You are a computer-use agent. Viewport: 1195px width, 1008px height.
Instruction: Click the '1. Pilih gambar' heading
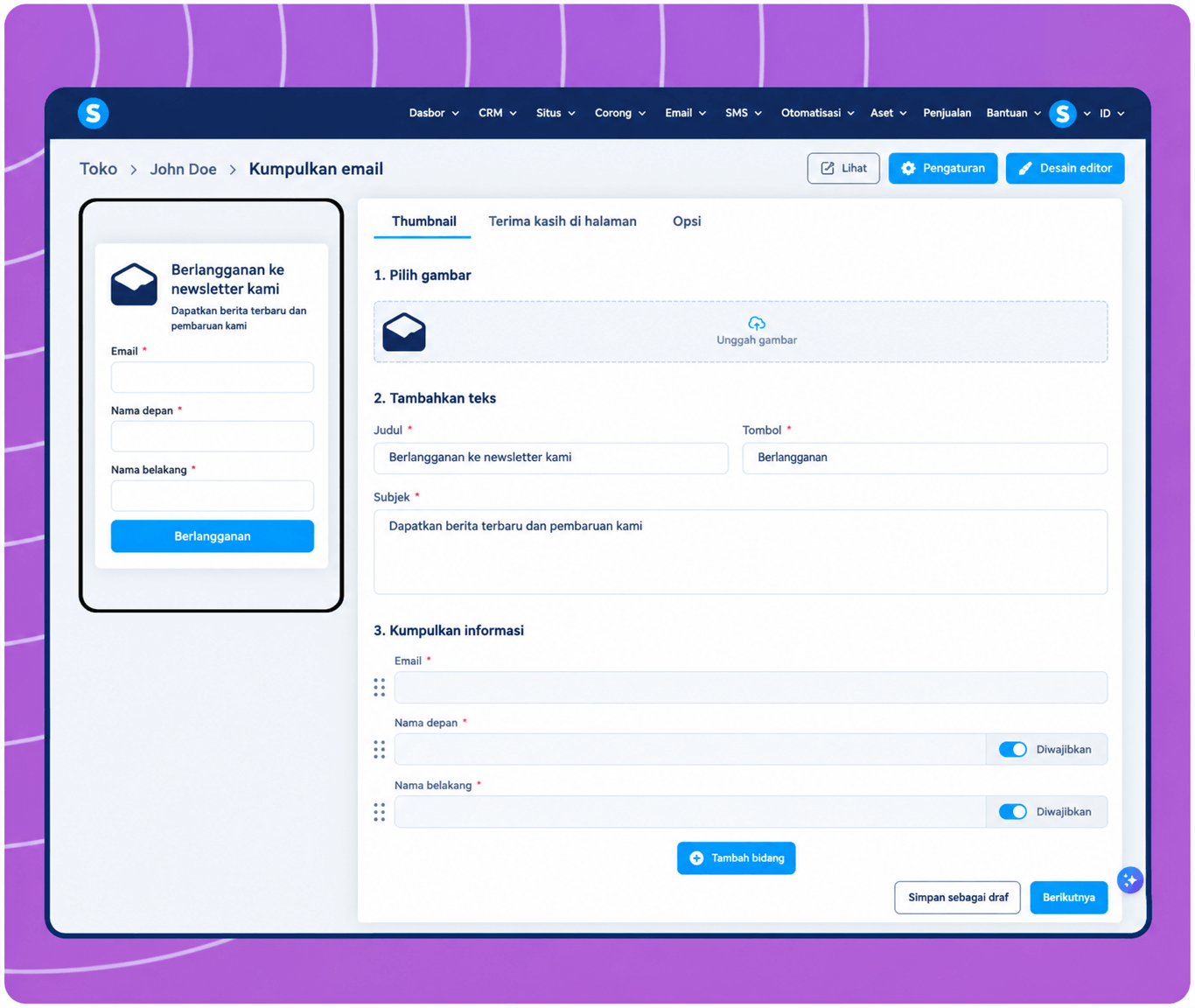(x=422, y=276)
